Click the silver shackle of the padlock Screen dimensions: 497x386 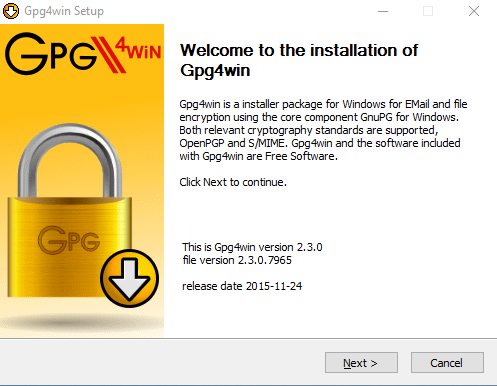pos(70,161)
